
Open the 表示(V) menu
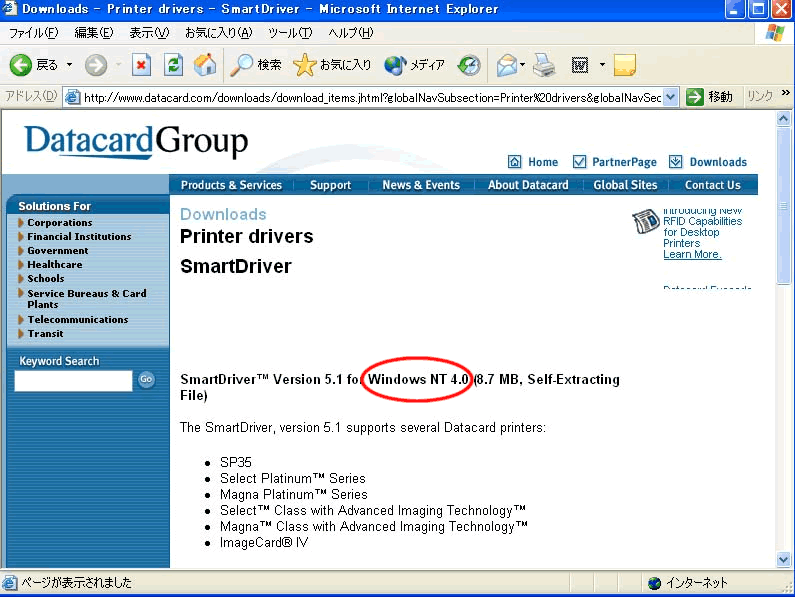pyautogui.click(x=149, y=33)
